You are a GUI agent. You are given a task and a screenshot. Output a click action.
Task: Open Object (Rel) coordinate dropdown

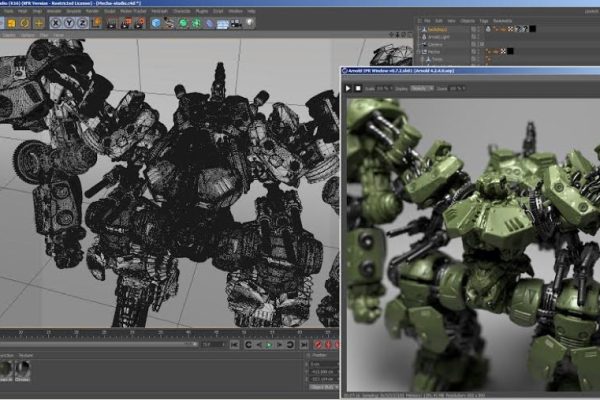point(324,387)
